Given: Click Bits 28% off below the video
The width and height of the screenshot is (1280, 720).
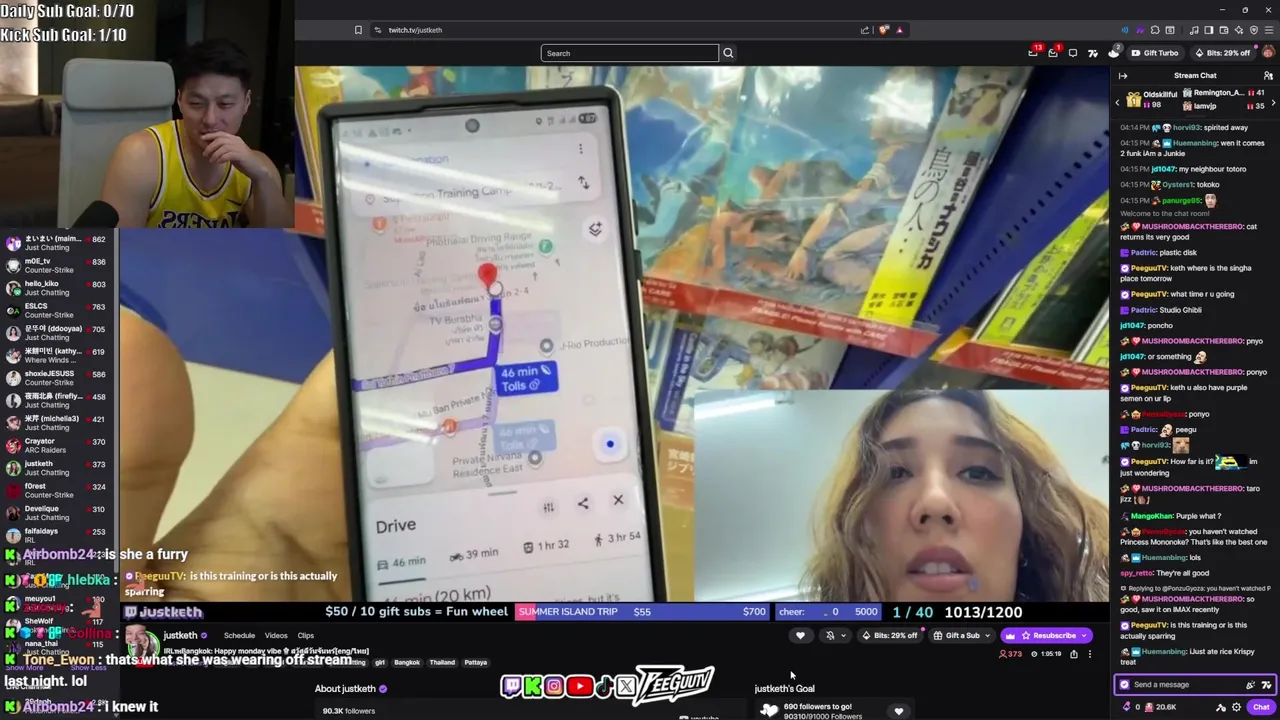Looking at the screenshot, I should [x=889, y=636].
